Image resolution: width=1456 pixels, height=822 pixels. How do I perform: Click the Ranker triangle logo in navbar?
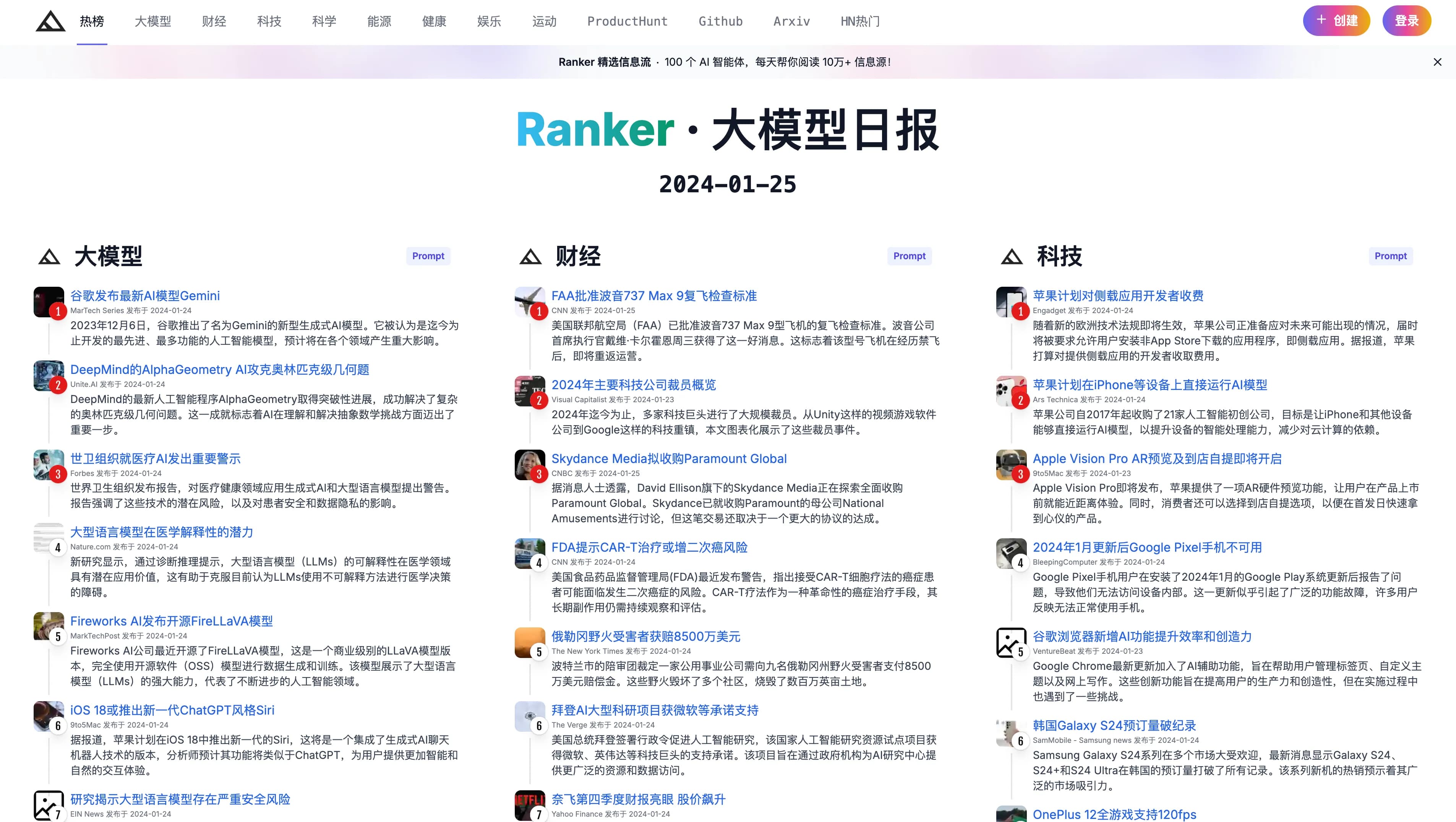click(x=50, y=21)
